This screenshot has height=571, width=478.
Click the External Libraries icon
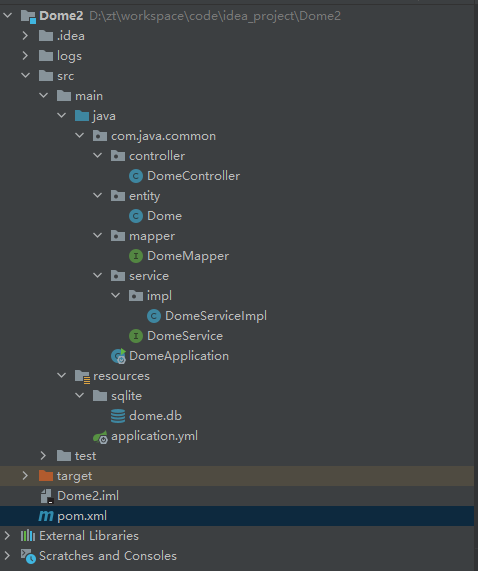point(28,536)
